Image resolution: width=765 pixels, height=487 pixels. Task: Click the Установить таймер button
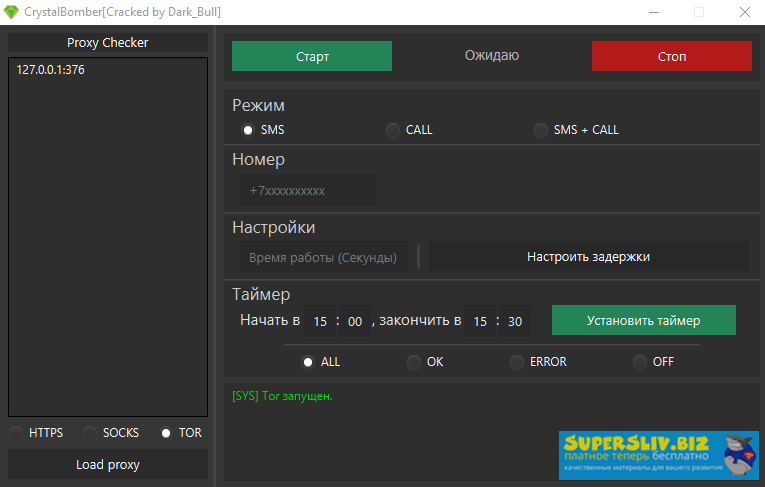643,321
